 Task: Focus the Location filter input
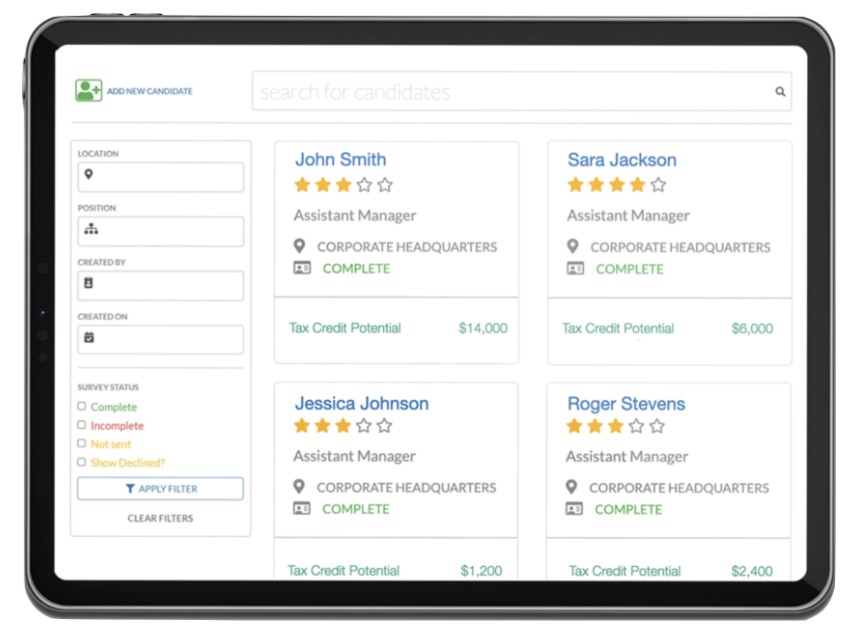[161, 177]
